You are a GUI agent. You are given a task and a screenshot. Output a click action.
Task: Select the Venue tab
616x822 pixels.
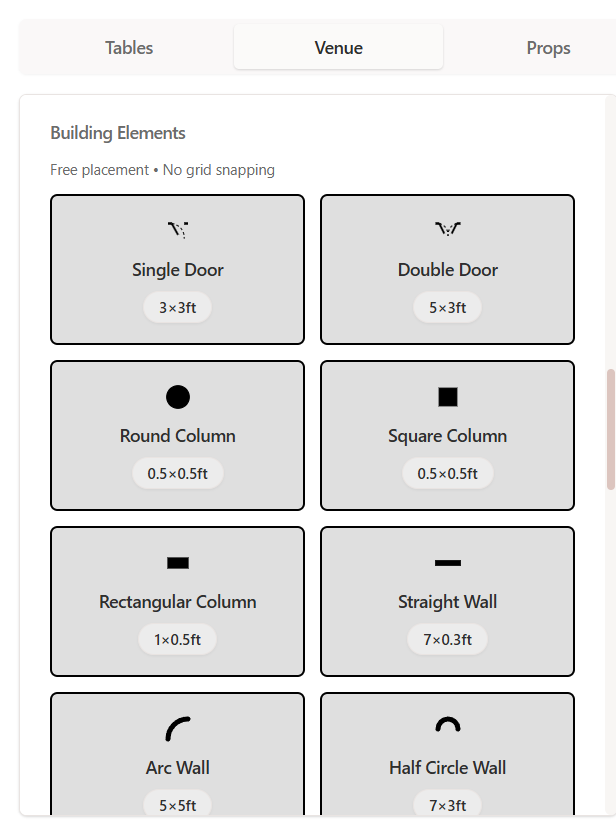point(338,48)
